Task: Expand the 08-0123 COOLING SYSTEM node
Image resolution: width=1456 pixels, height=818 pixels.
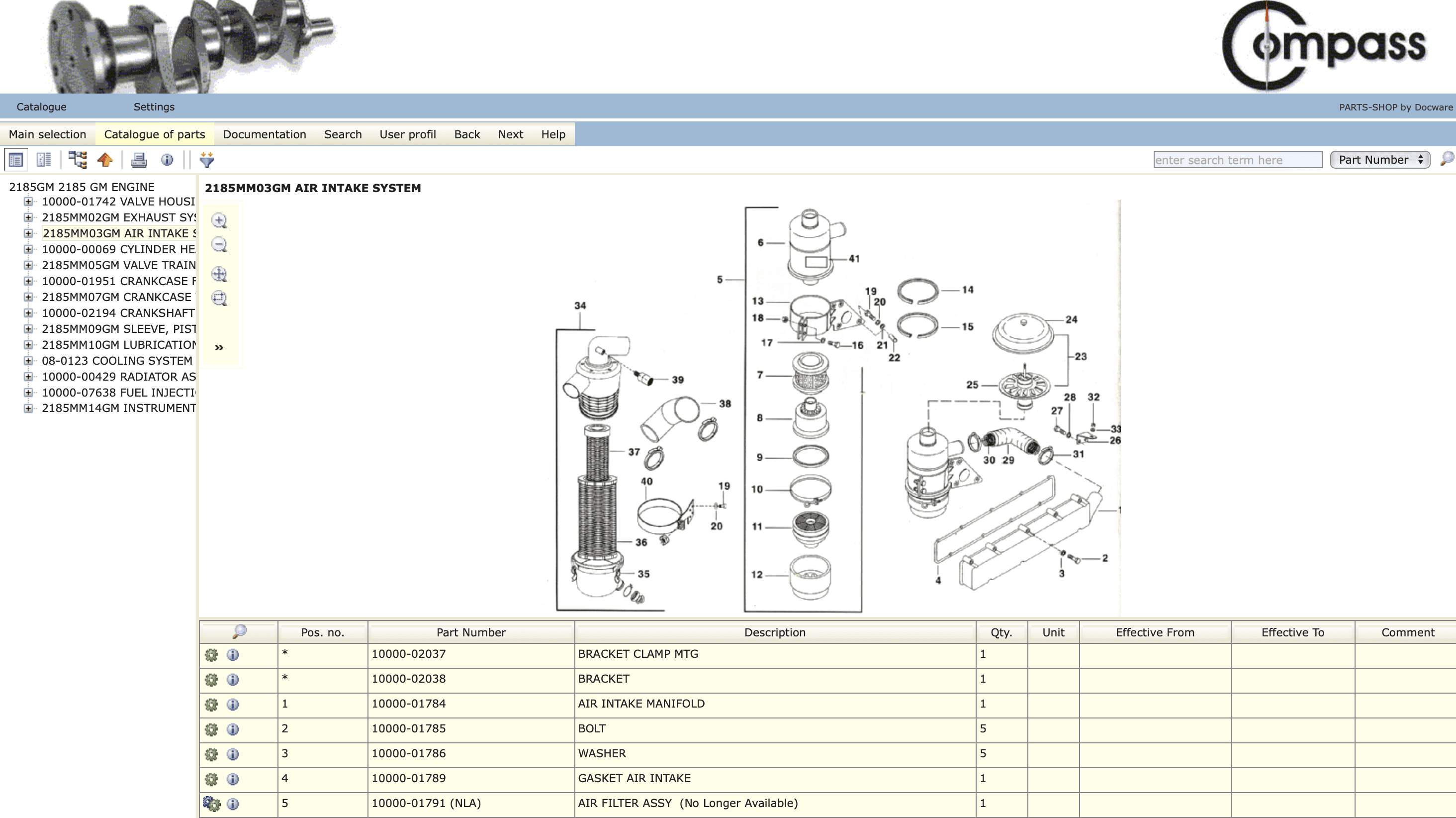Action: pos(28,360)
